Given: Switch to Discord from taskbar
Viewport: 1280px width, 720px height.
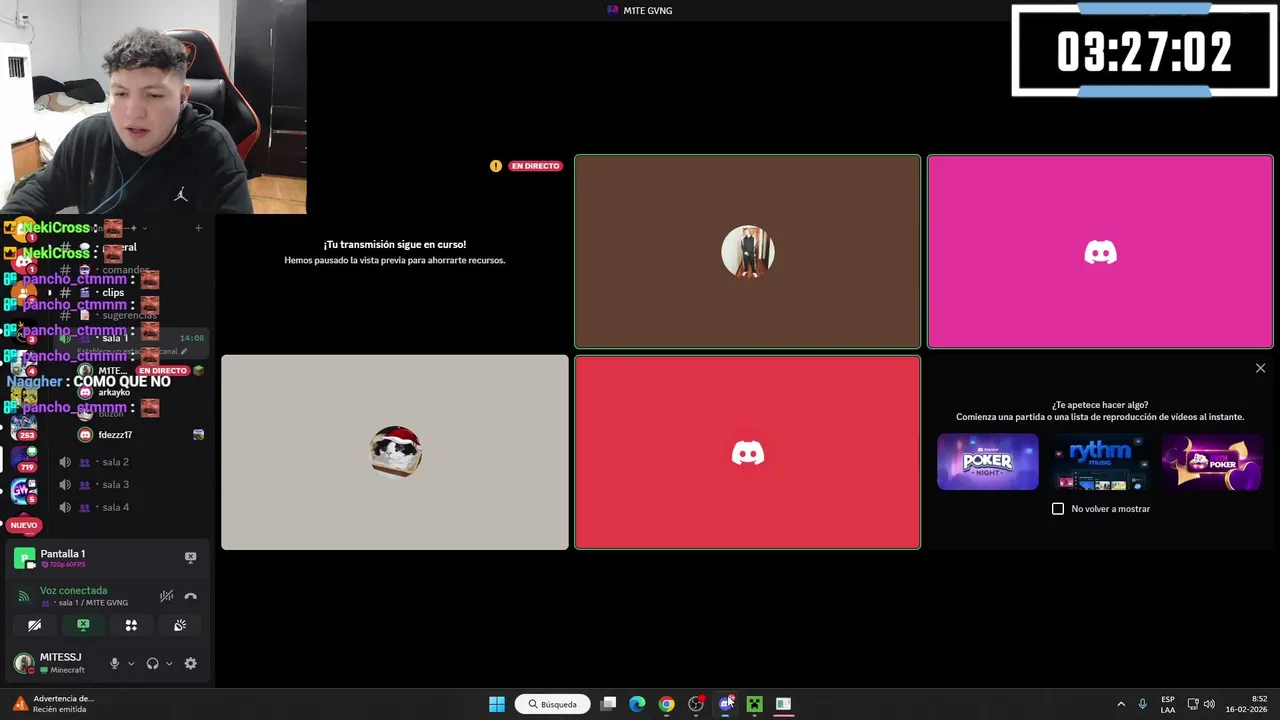Looking at the screenshot, I should point(725,704).
